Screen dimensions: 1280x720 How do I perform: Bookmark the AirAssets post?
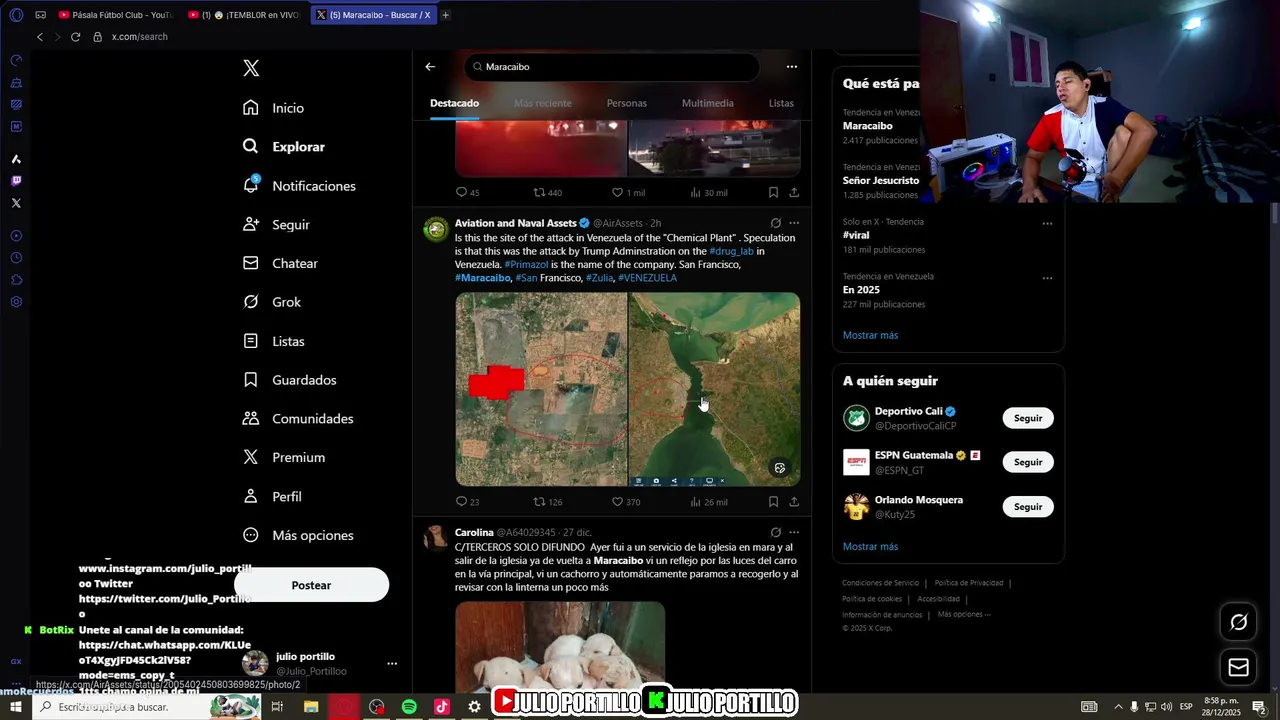[773, 502]
